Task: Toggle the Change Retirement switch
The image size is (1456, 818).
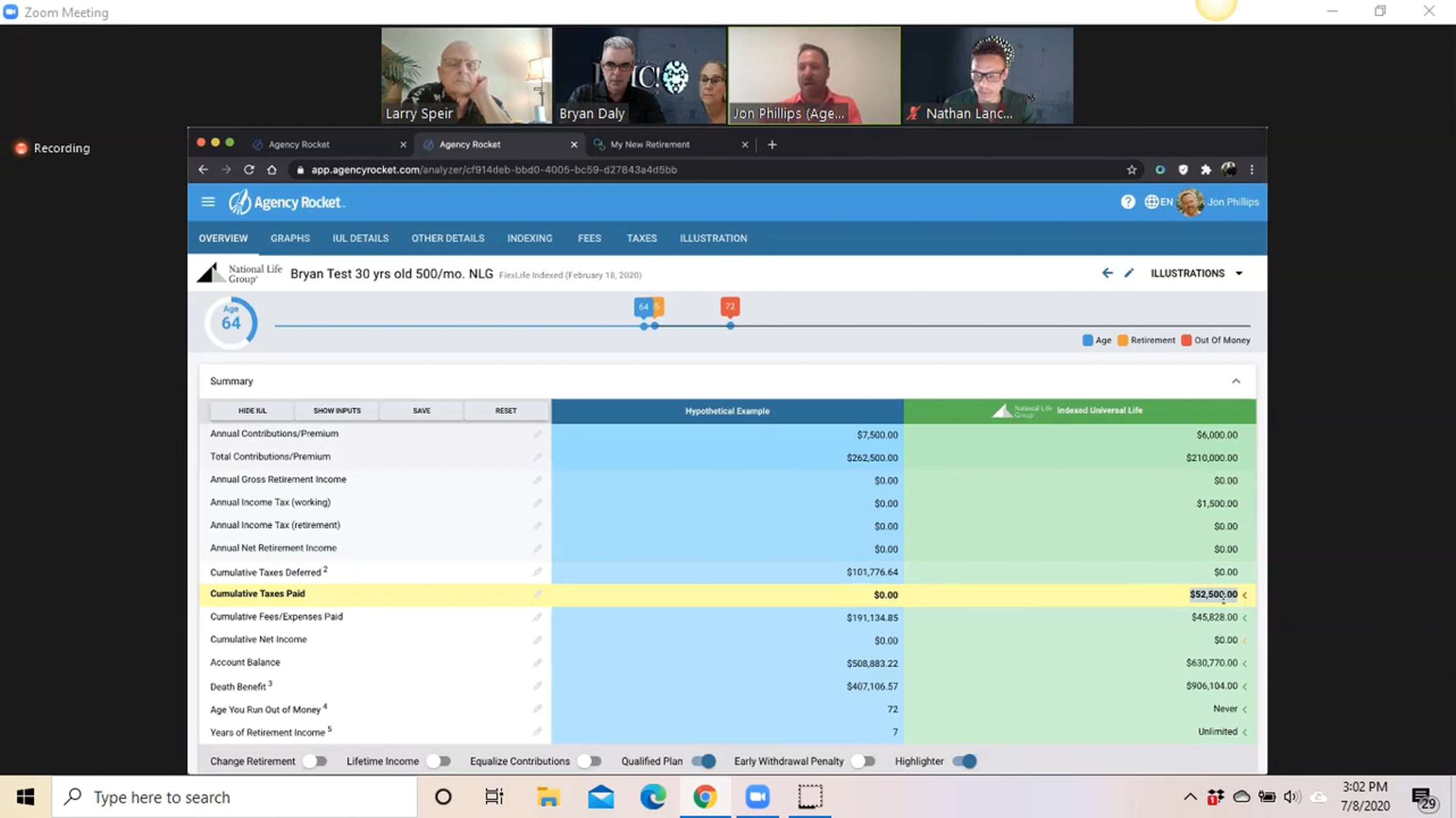Action: tap(315, 761)
